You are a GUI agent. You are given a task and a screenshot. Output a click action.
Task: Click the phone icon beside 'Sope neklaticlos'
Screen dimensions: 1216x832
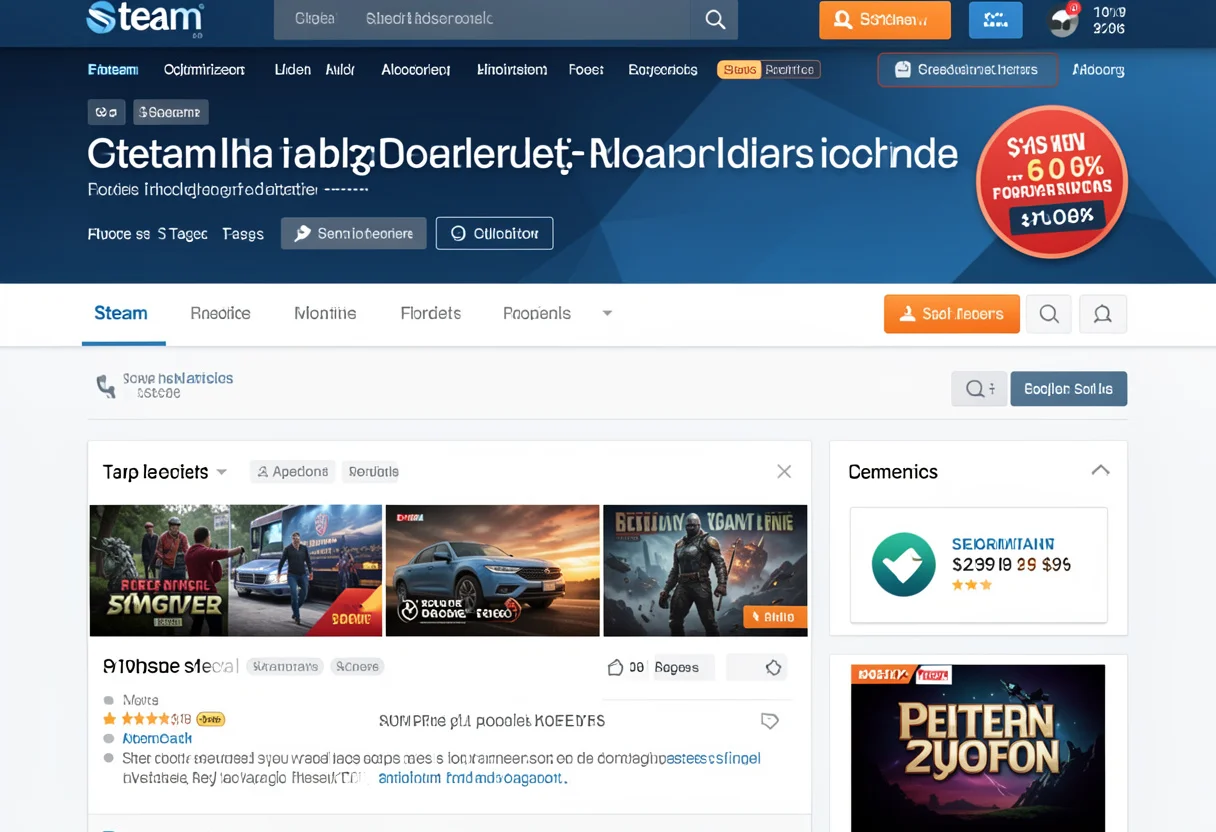point(105,386)
